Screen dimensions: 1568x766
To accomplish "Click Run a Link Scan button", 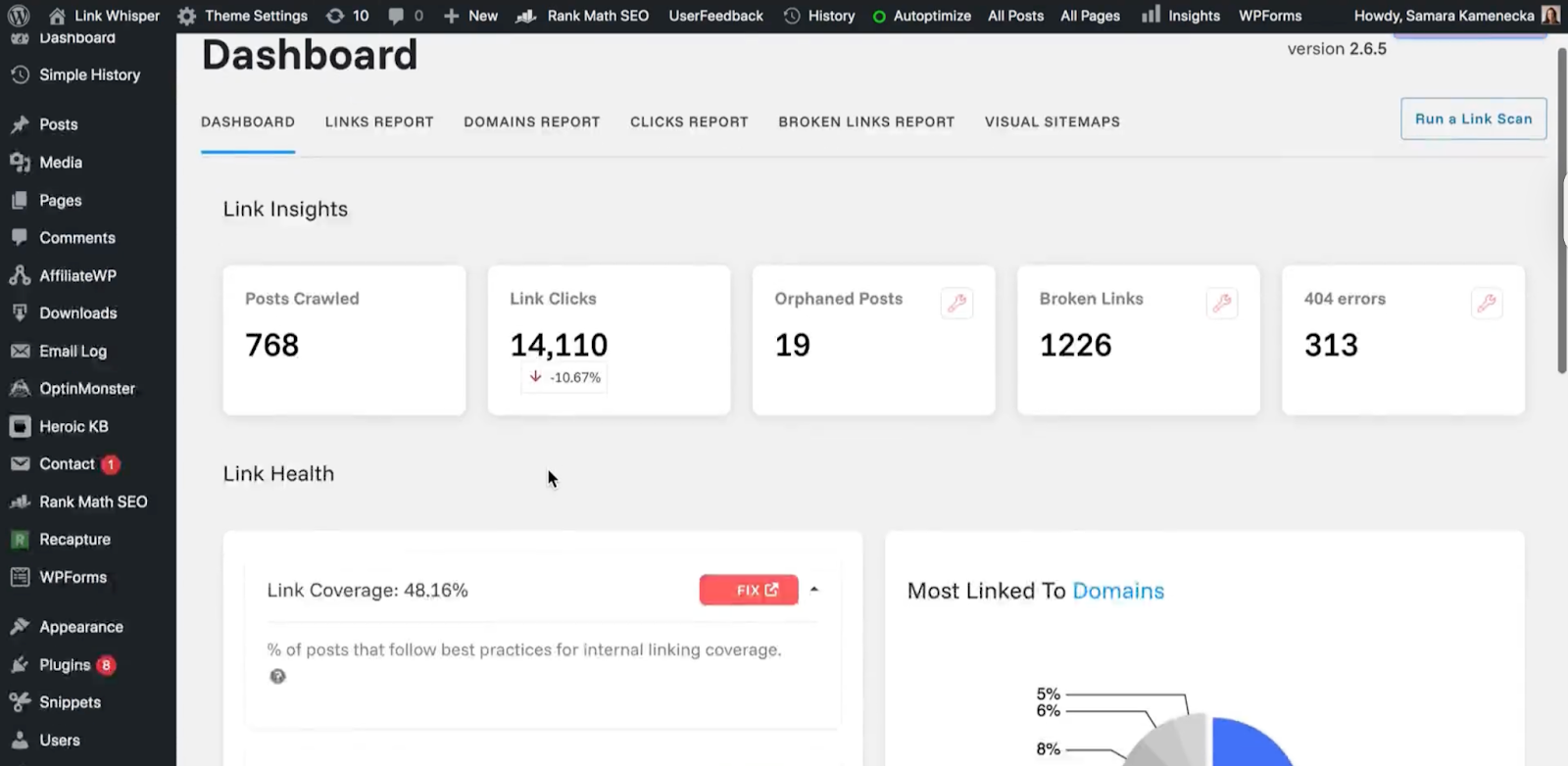I will click(1474, 119).
